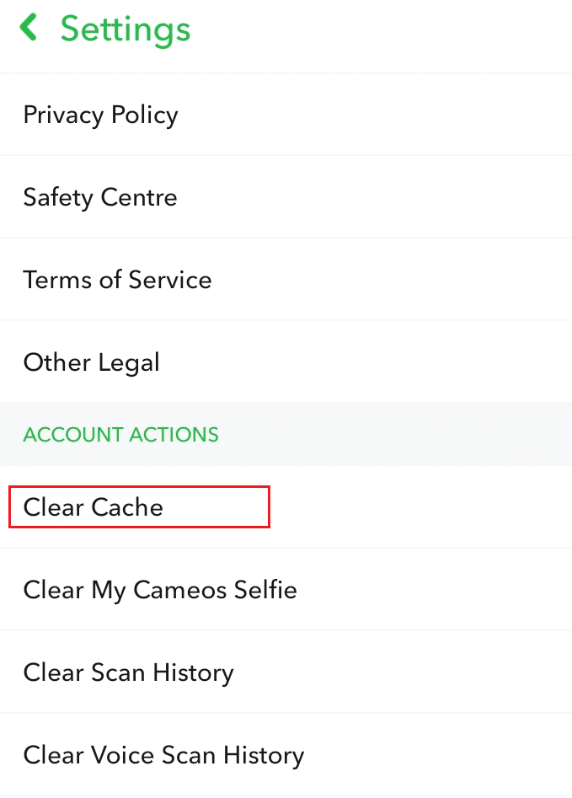This screenshot has width=572, height=798.
Task: Click the Other Legal list item
Action: coord(286,362)
